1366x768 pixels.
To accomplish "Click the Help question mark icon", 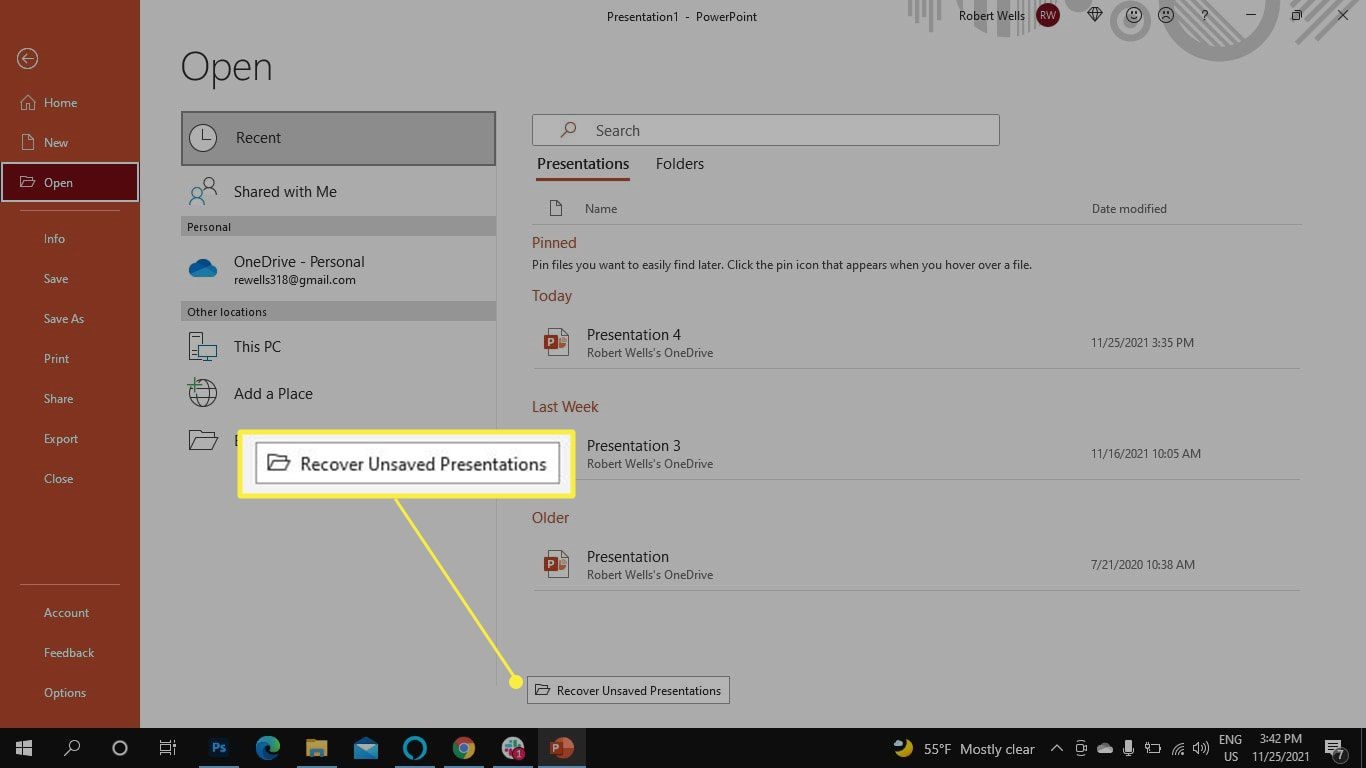I will point(1204,16).
